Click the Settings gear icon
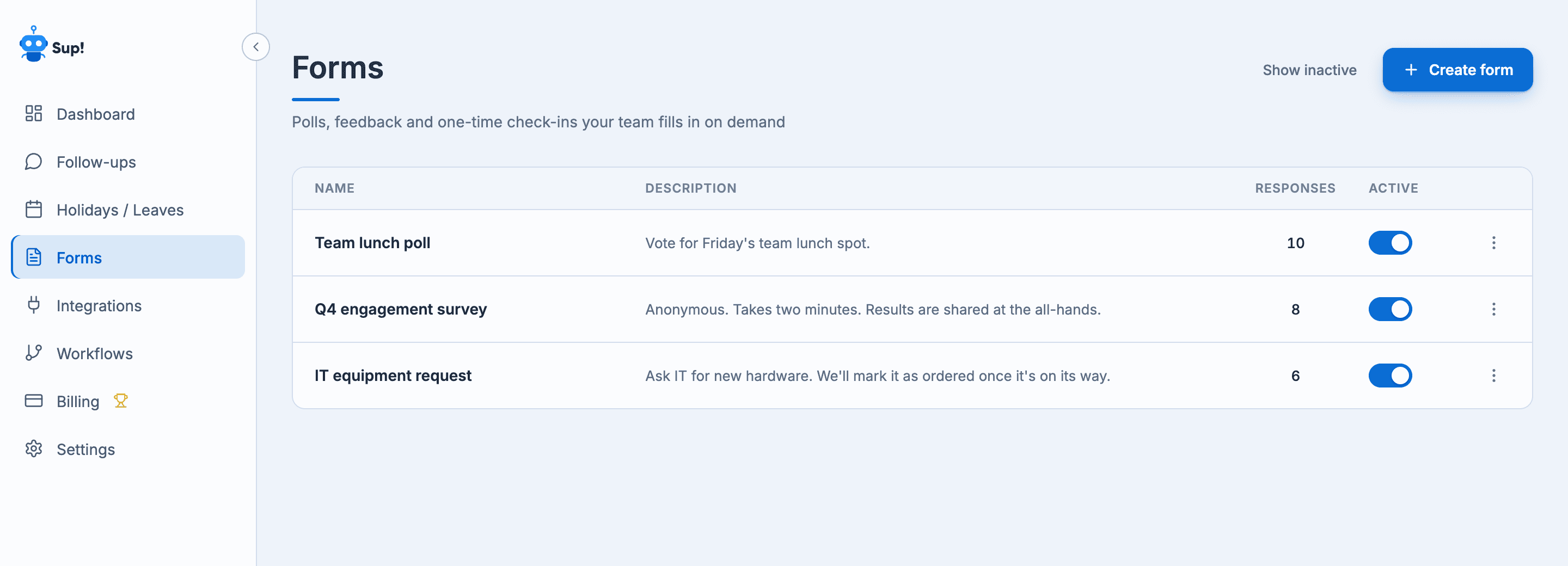Screen dimensions: 1568x566 tap(33, 449)
